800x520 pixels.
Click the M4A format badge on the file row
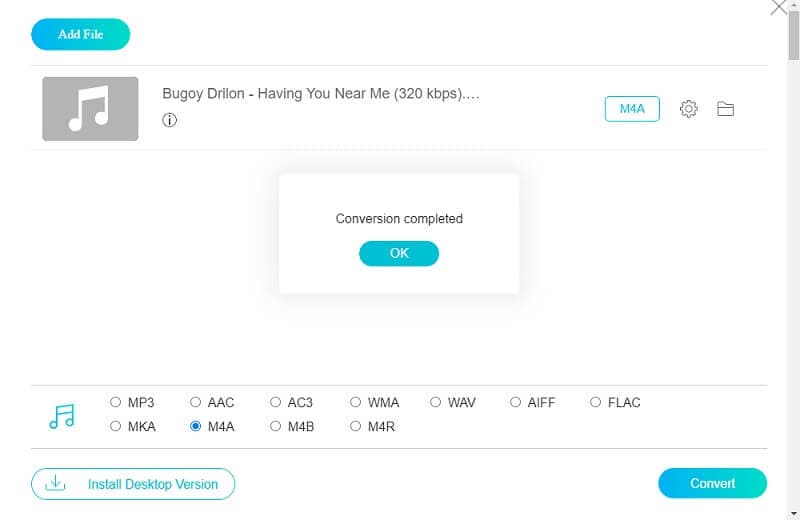point(632,109)
